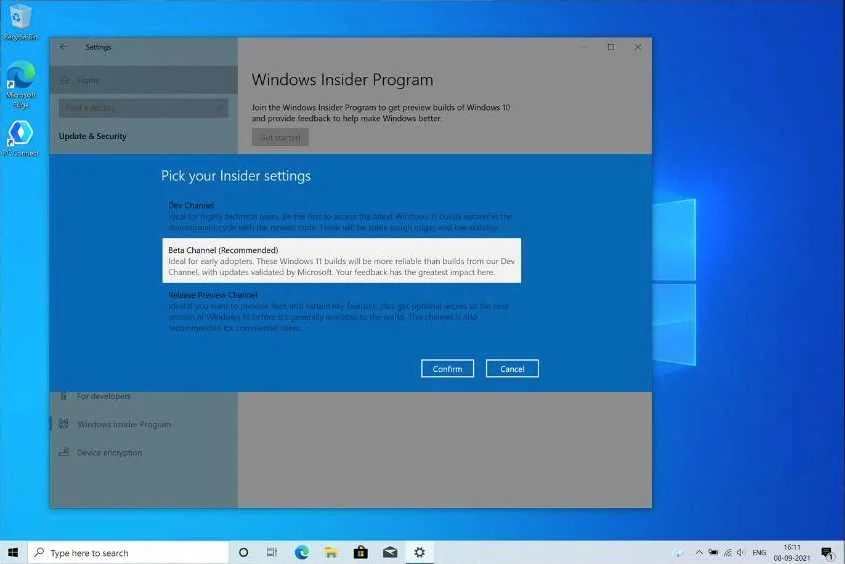Viewport: 845px width, 564px height.
Task: Cancel the Insider settings dialog
Action: click(512, 368)
